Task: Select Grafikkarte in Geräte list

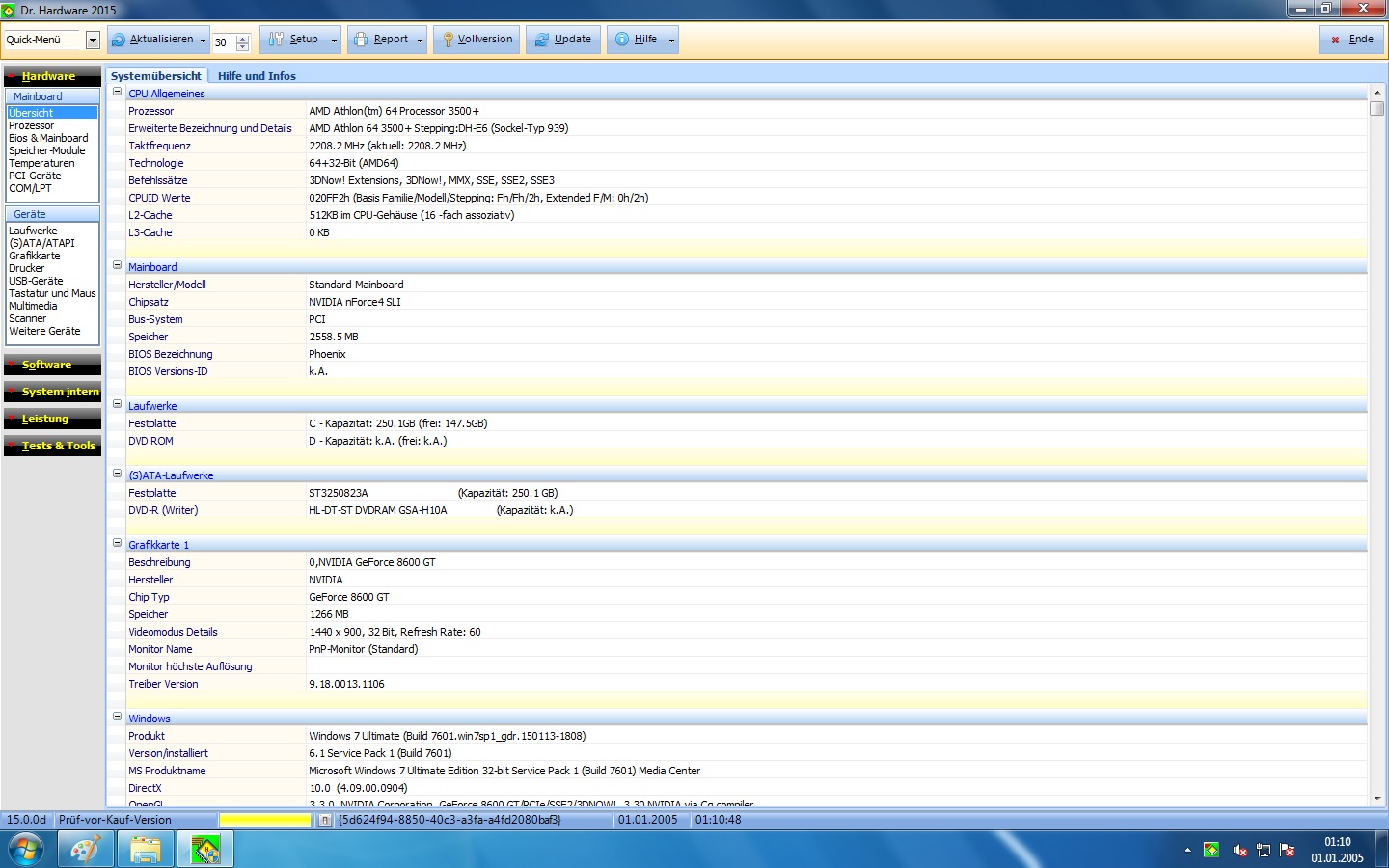Action: pyautogui.click(x=35, y=256)
